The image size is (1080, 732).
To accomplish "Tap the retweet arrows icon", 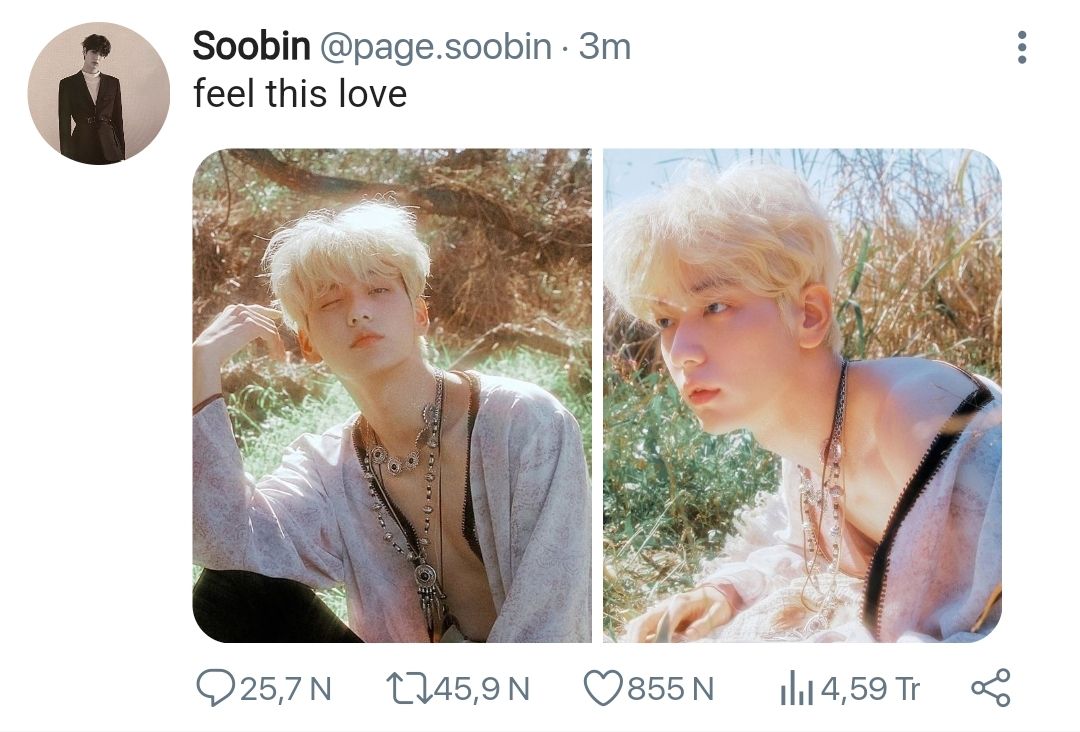I will [405, 688].
